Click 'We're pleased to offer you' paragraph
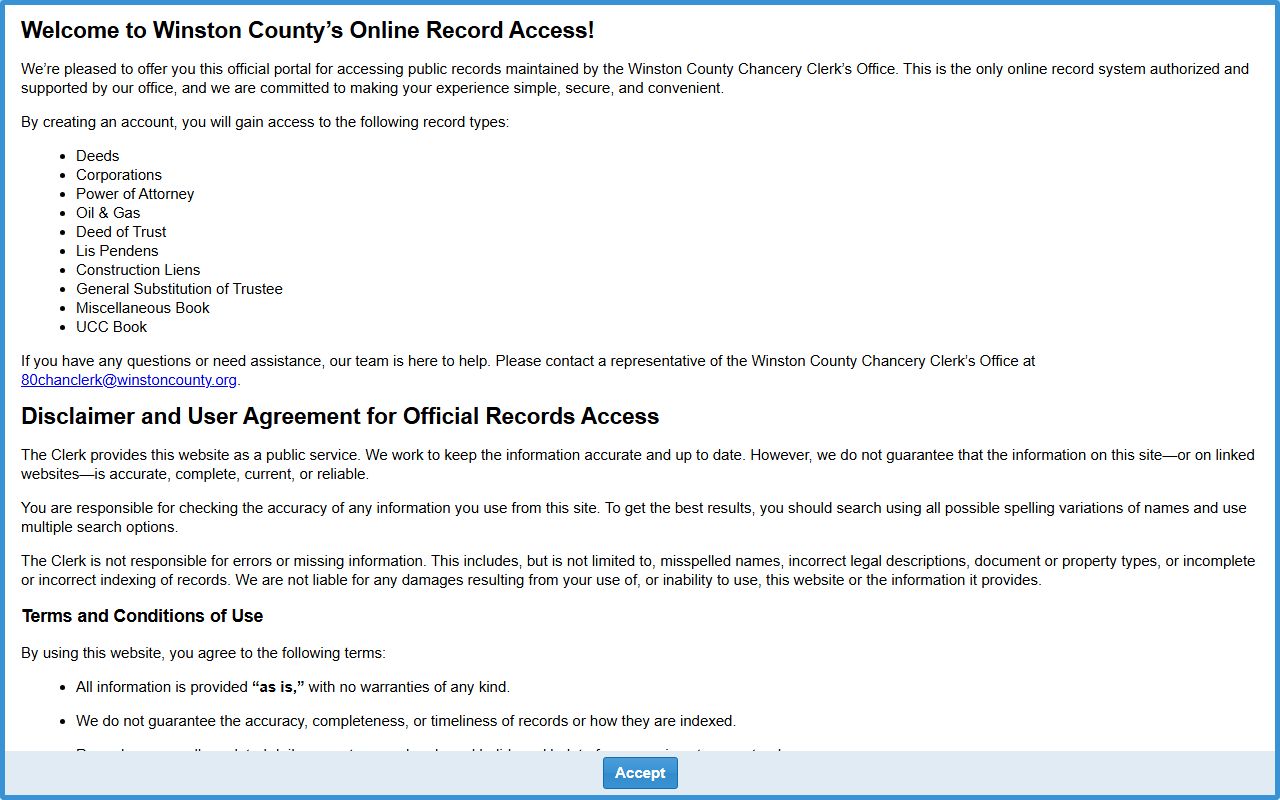 635,78
